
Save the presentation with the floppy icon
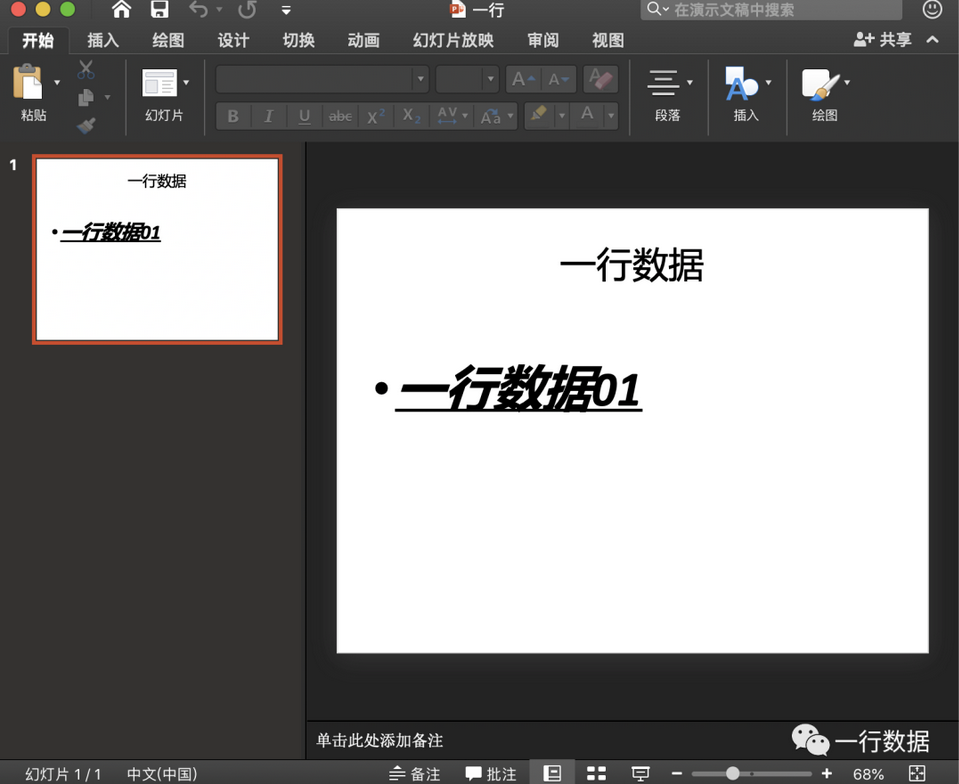(159, 9)
